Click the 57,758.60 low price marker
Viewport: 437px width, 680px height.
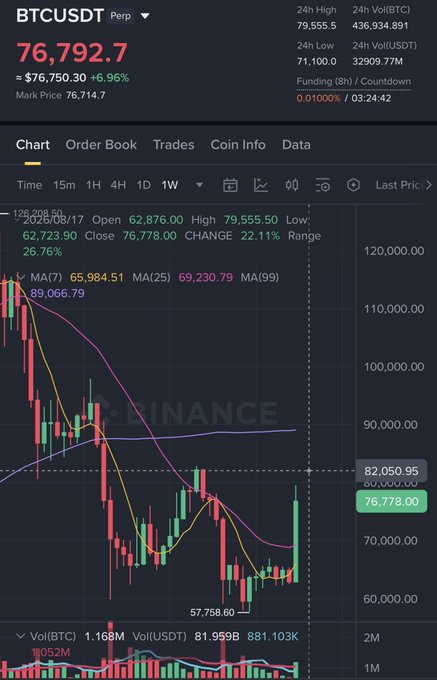pyautogui.click(x=212, y=612)
